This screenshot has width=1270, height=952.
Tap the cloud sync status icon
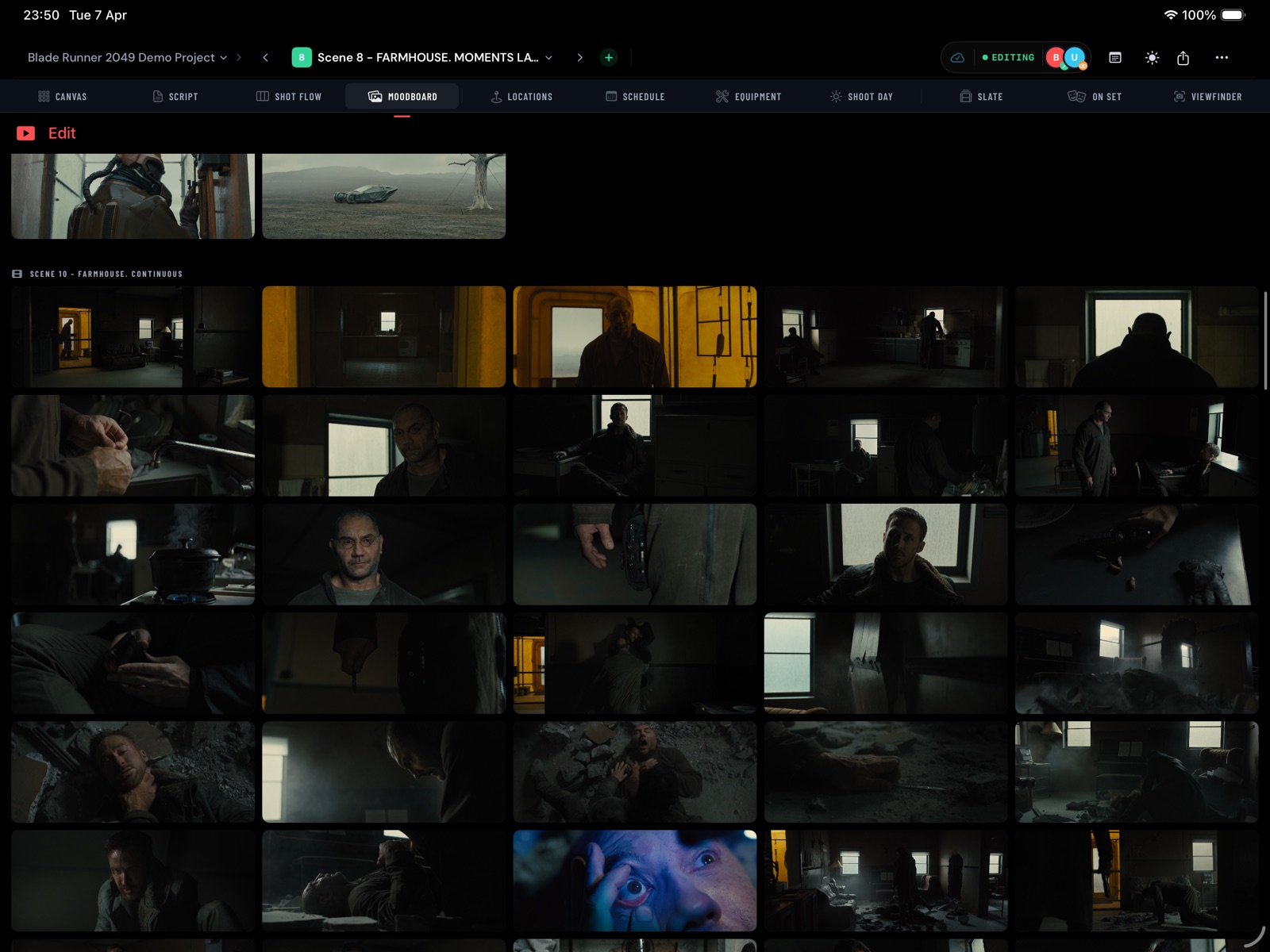(x=957, y=58)
